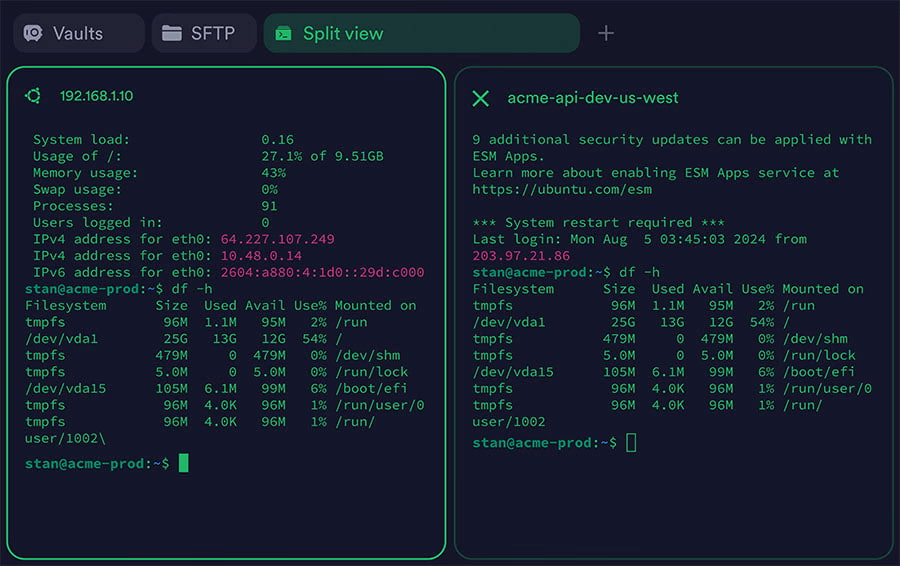Click the 192.168.1.10 pane title
This screenshot has height=566, width=900.
click(x=96, y=96)
